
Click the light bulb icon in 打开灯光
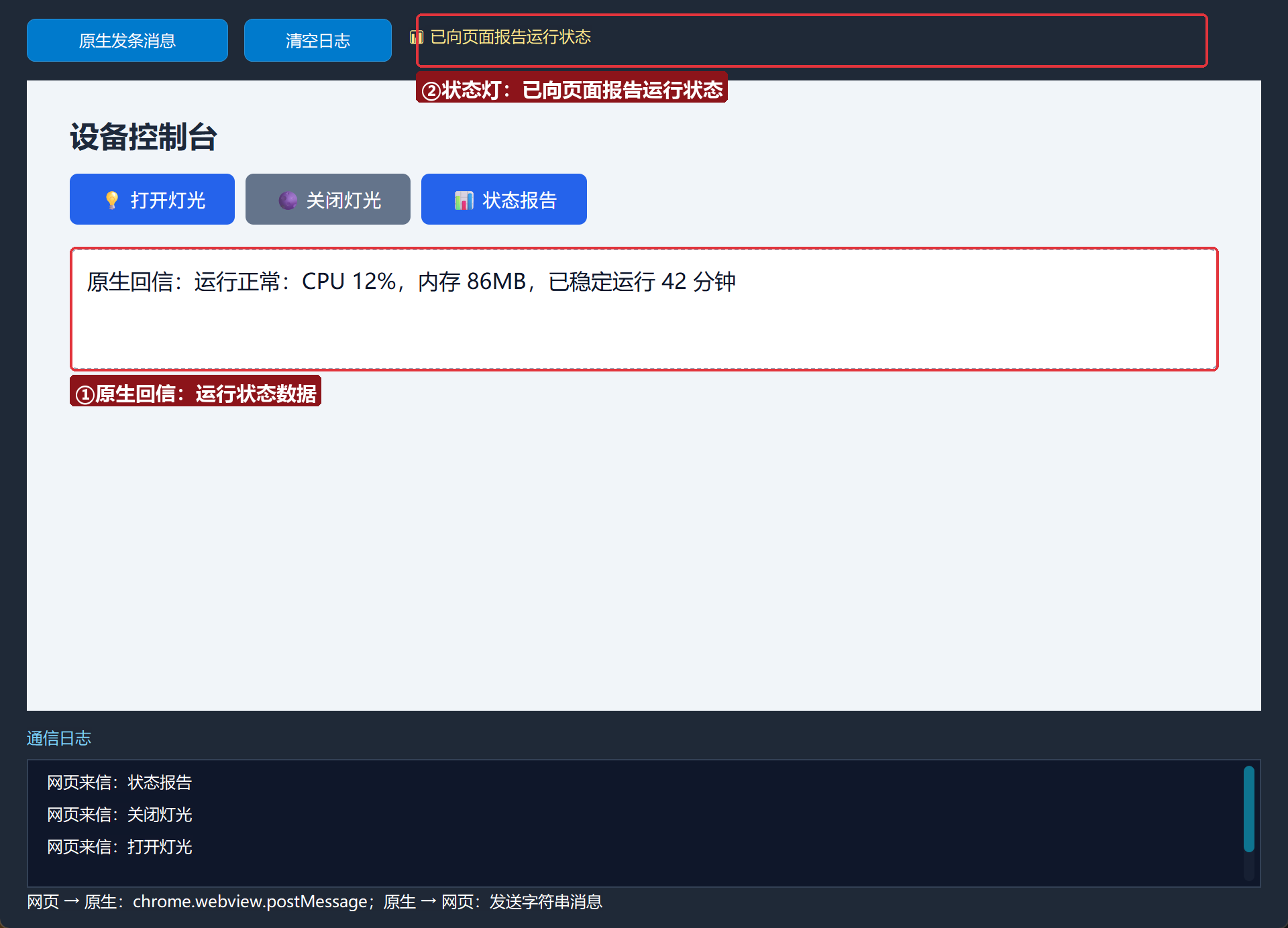click(112, 200)
